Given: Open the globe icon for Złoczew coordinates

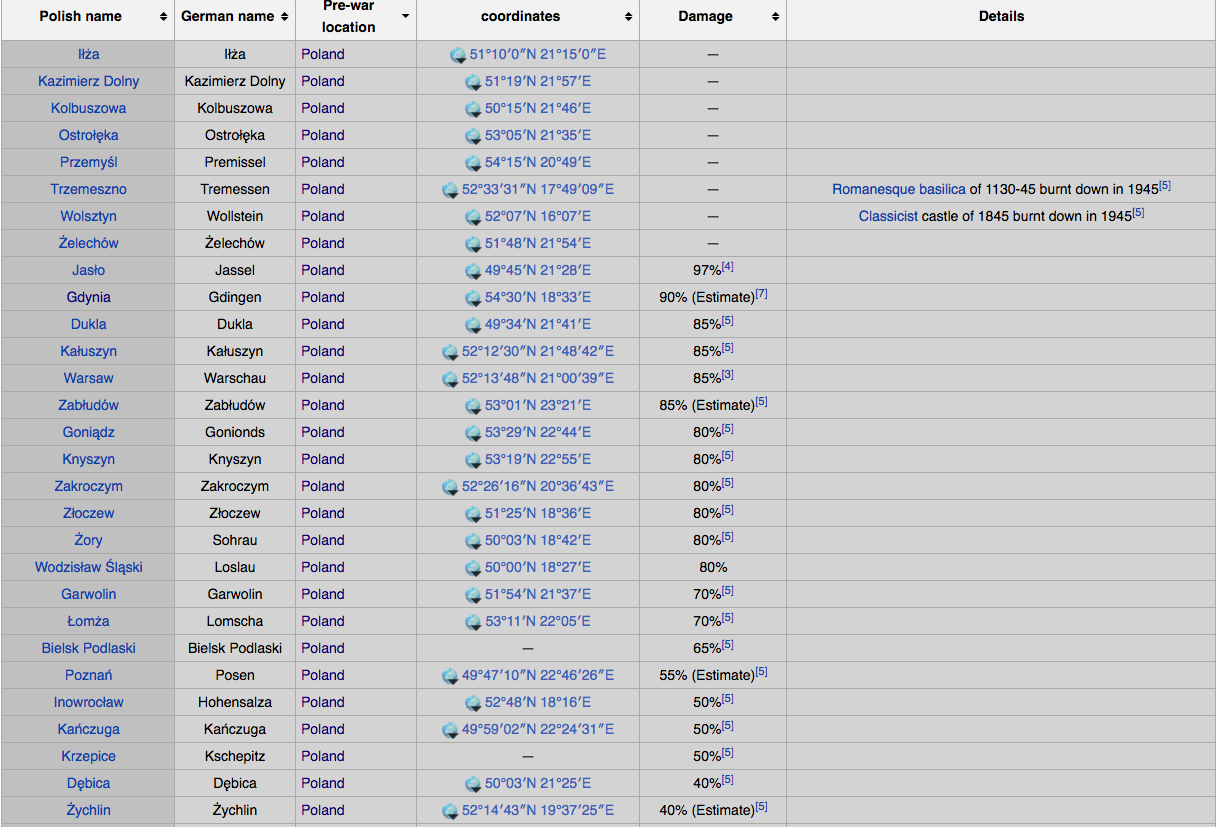Looking at the screenshot, I should point(473,514).
